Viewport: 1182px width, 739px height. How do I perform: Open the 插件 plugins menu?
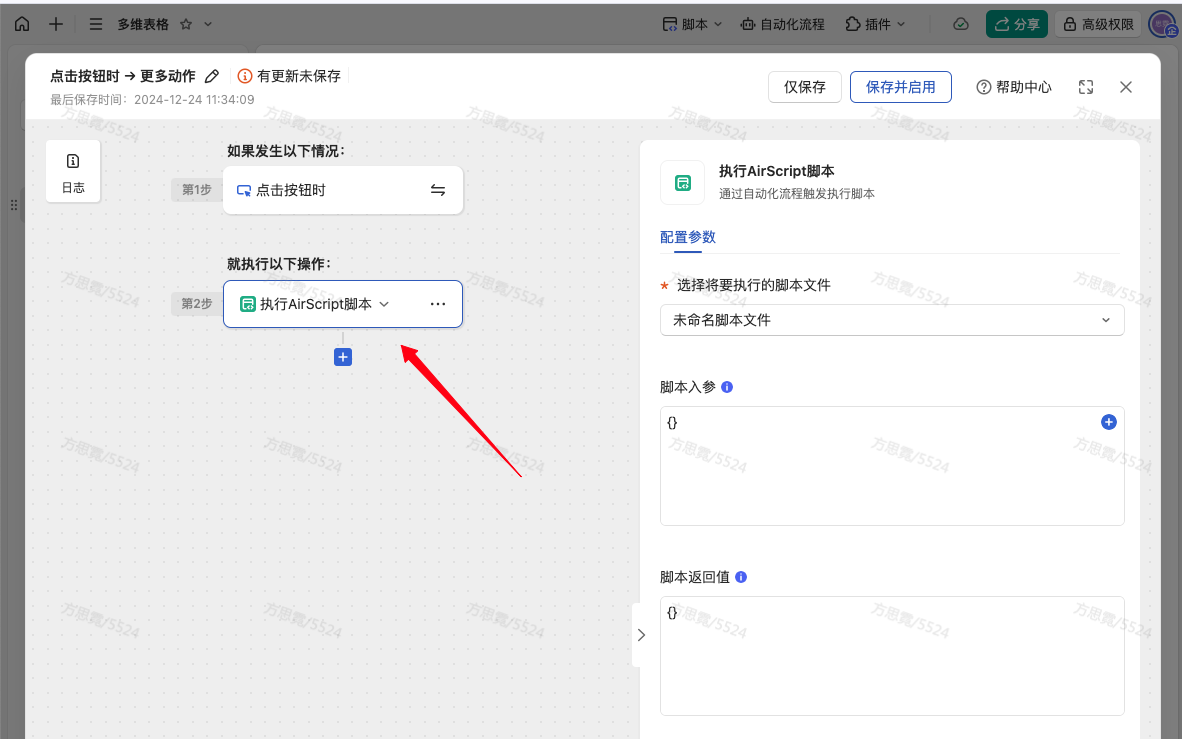875,24
